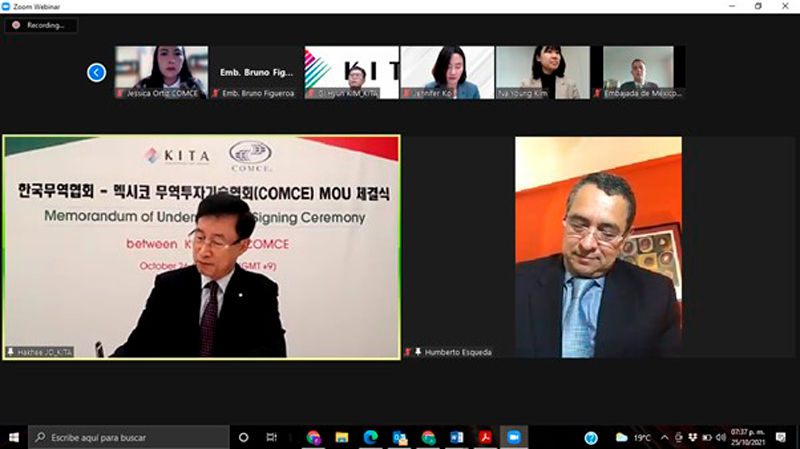Click the Humberto Esqueda name label
The image size is (800, 449).
[x=458, y=352]
